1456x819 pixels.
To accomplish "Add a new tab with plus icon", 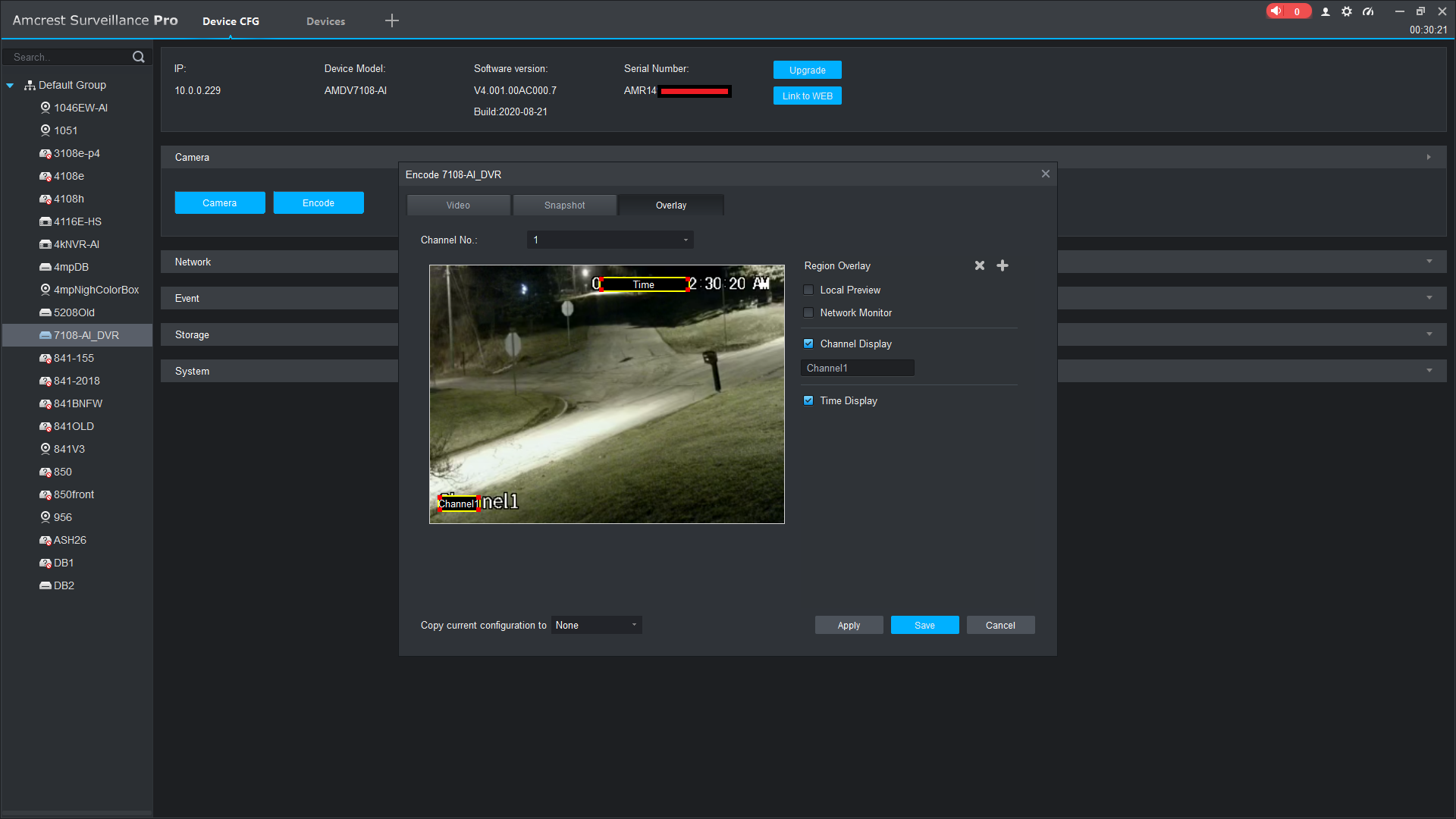I will [392, 20].
